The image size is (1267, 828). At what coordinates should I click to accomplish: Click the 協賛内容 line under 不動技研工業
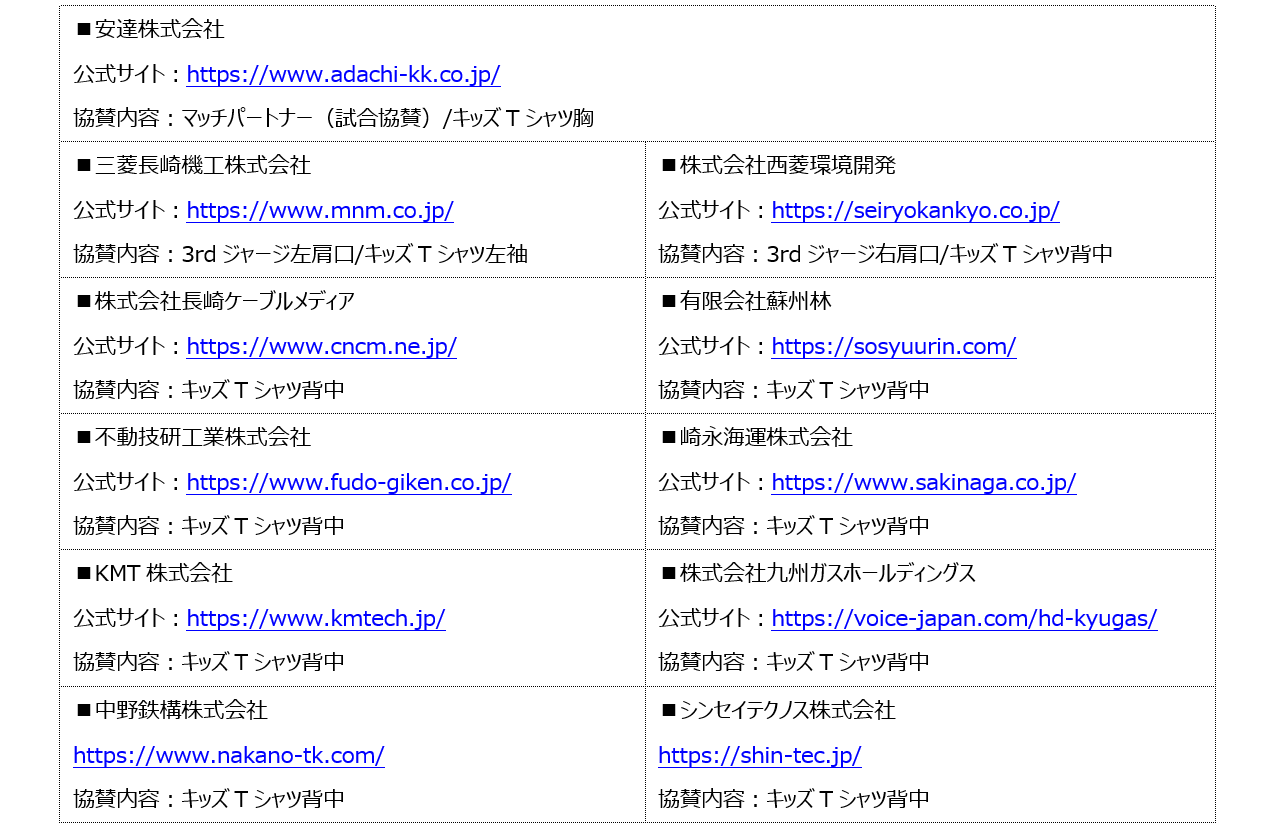tap(209, 526)
